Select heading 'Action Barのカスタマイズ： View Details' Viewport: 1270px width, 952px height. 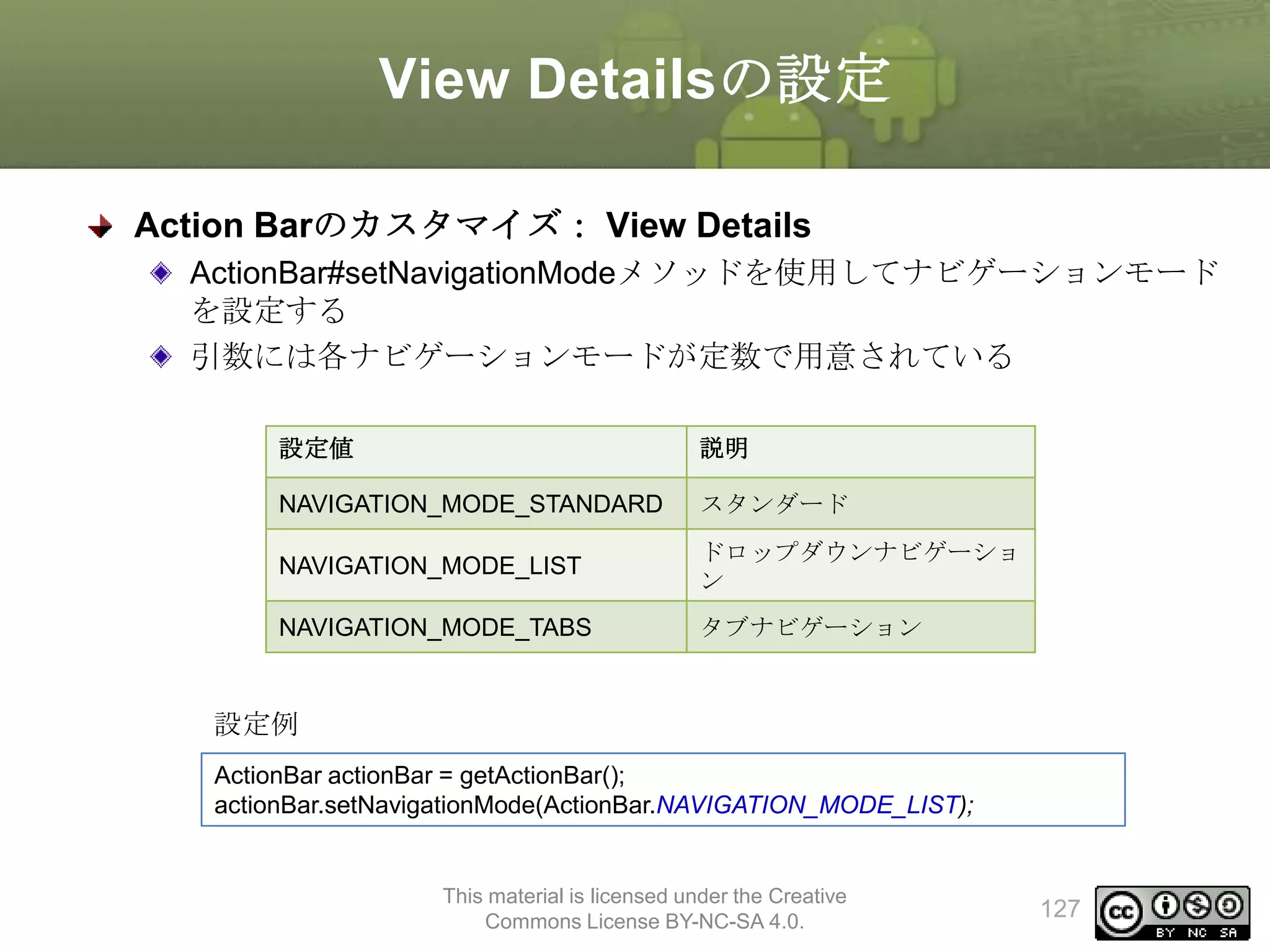[x=473, y=224]
